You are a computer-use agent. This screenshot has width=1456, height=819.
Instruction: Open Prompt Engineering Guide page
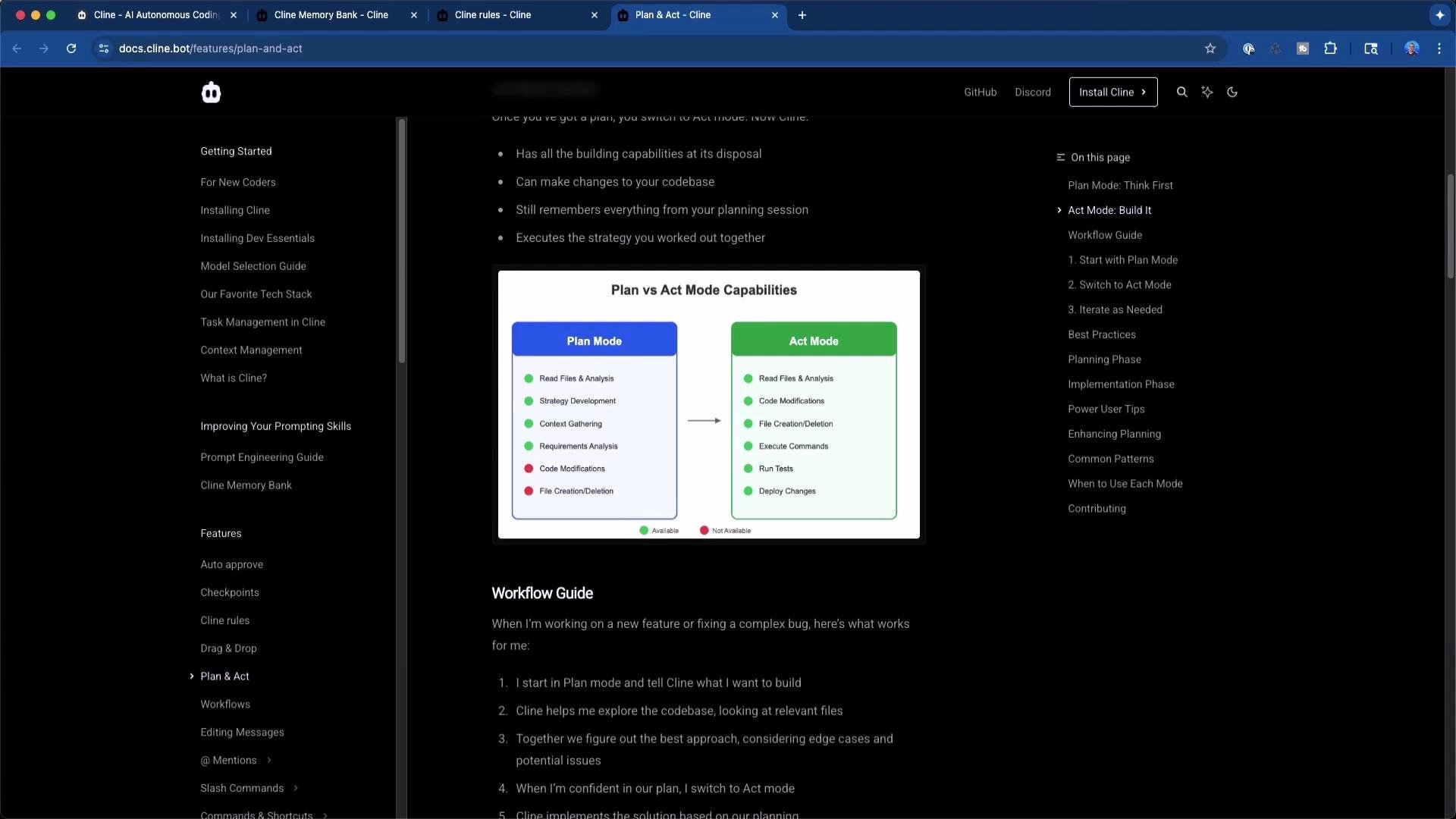pos(262,458)
